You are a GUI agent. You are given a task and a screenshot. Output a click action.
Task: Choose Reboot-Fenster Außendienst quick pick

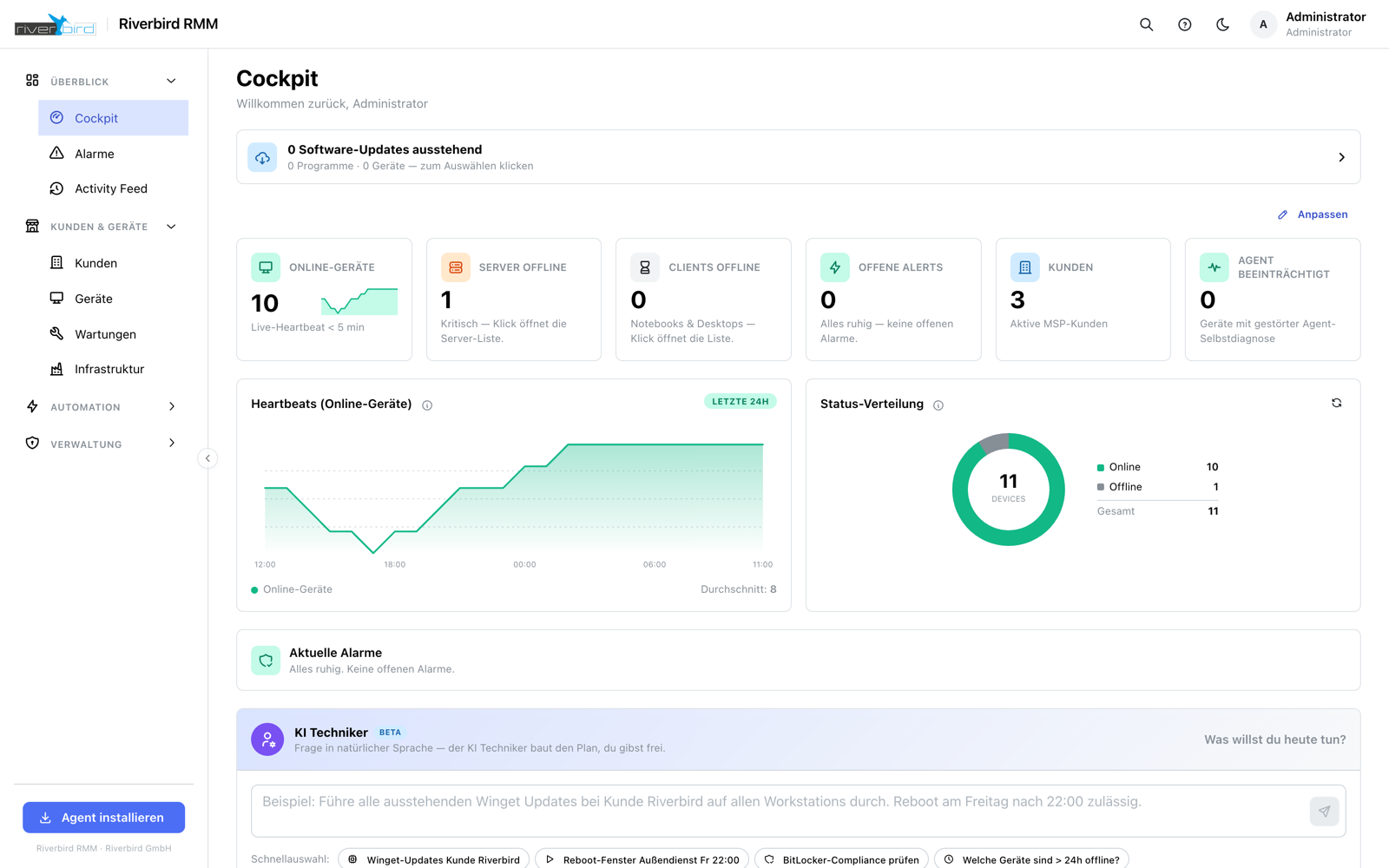coord(642,859)
